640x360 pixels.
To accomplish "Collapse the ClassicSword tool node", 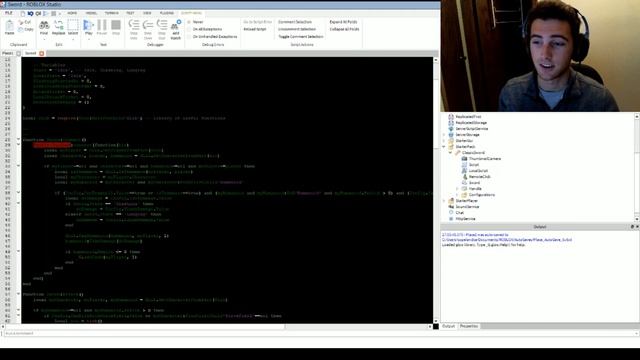I will tap(451, 153).
